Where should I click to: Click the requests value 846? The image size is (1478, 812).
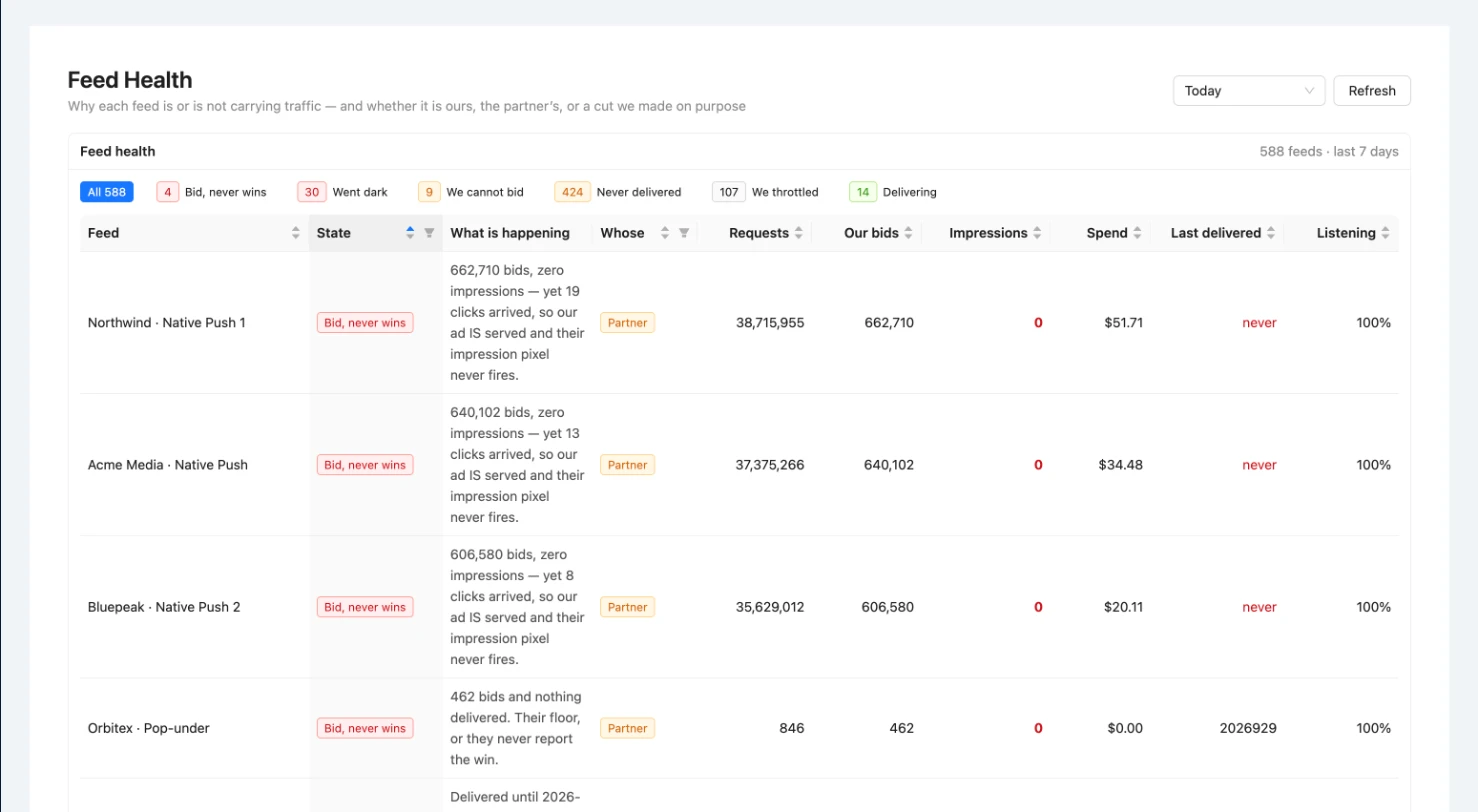792,729
